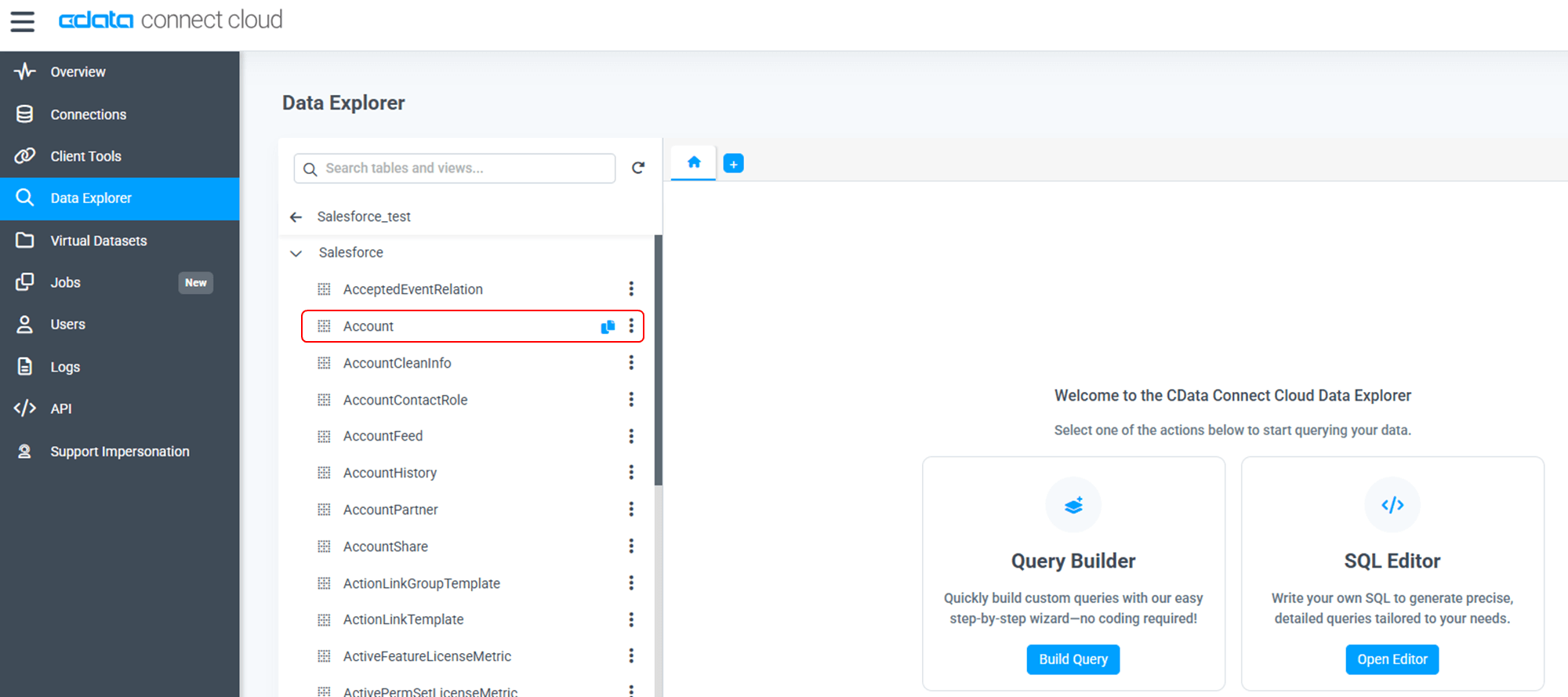Click the Query Builder card heading
Screen dimensions: 1568x697
(1073, 561)
